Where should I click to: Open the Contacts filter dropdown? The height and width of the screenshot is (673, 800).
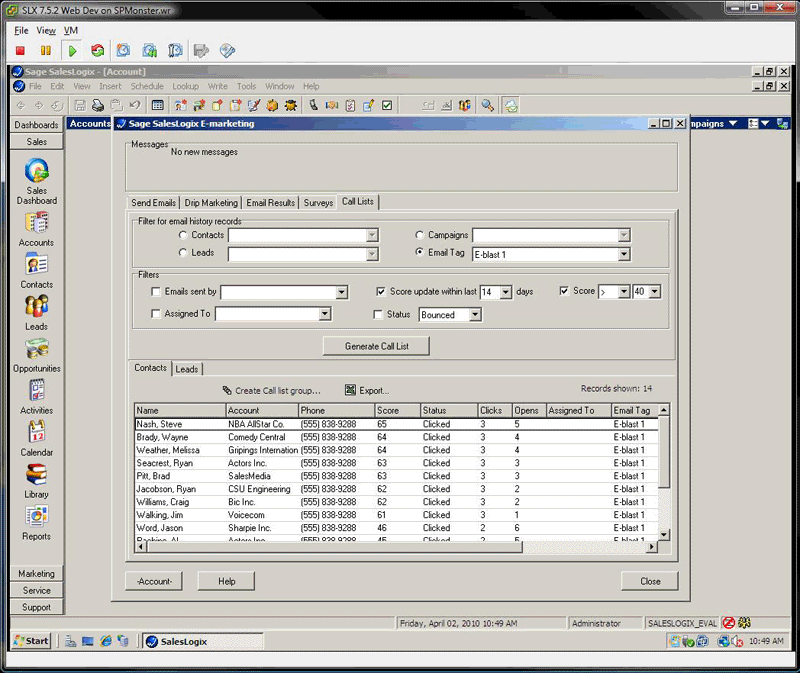coord(372,235)
